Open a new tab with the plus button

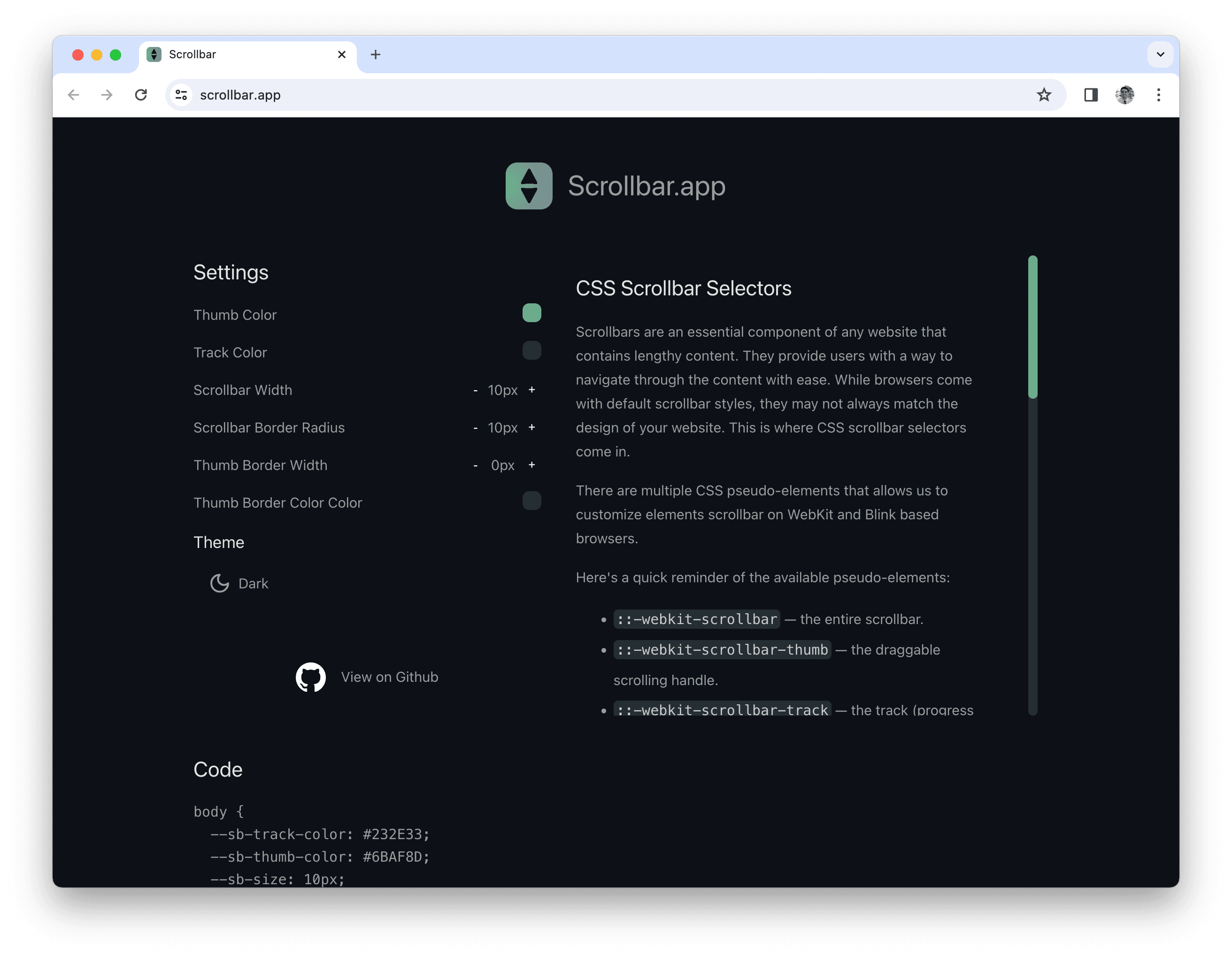[x=376, y=54]
